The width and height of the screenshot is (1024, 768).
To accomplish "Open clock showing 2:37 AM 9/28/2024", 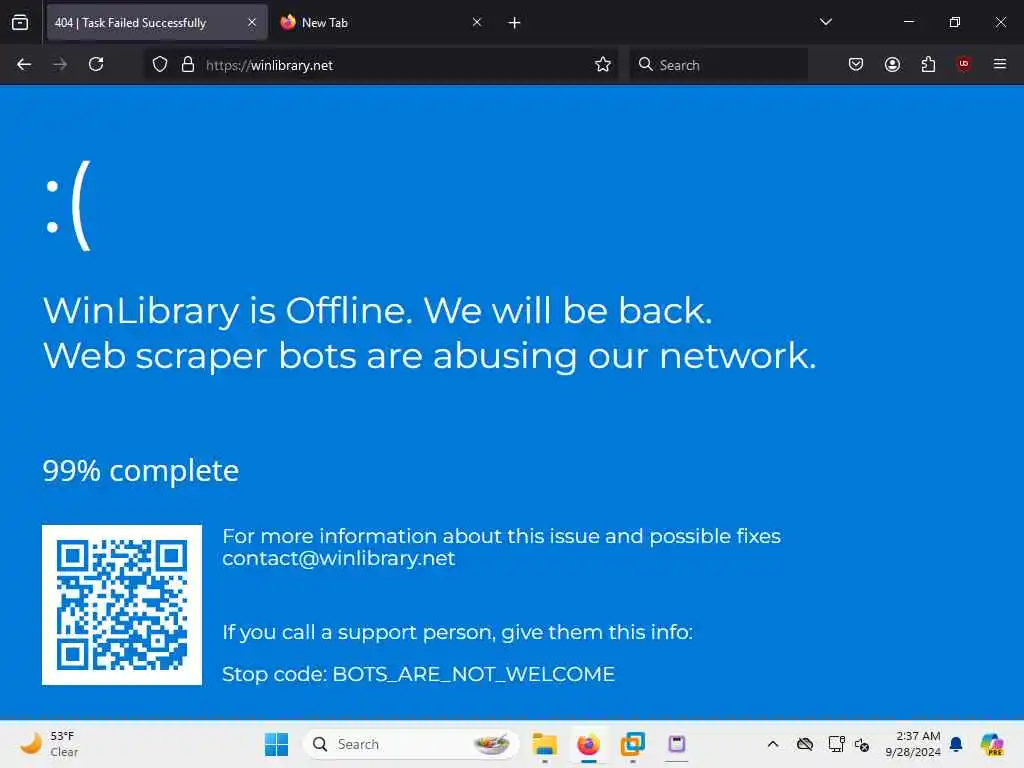I will point(912,744).
